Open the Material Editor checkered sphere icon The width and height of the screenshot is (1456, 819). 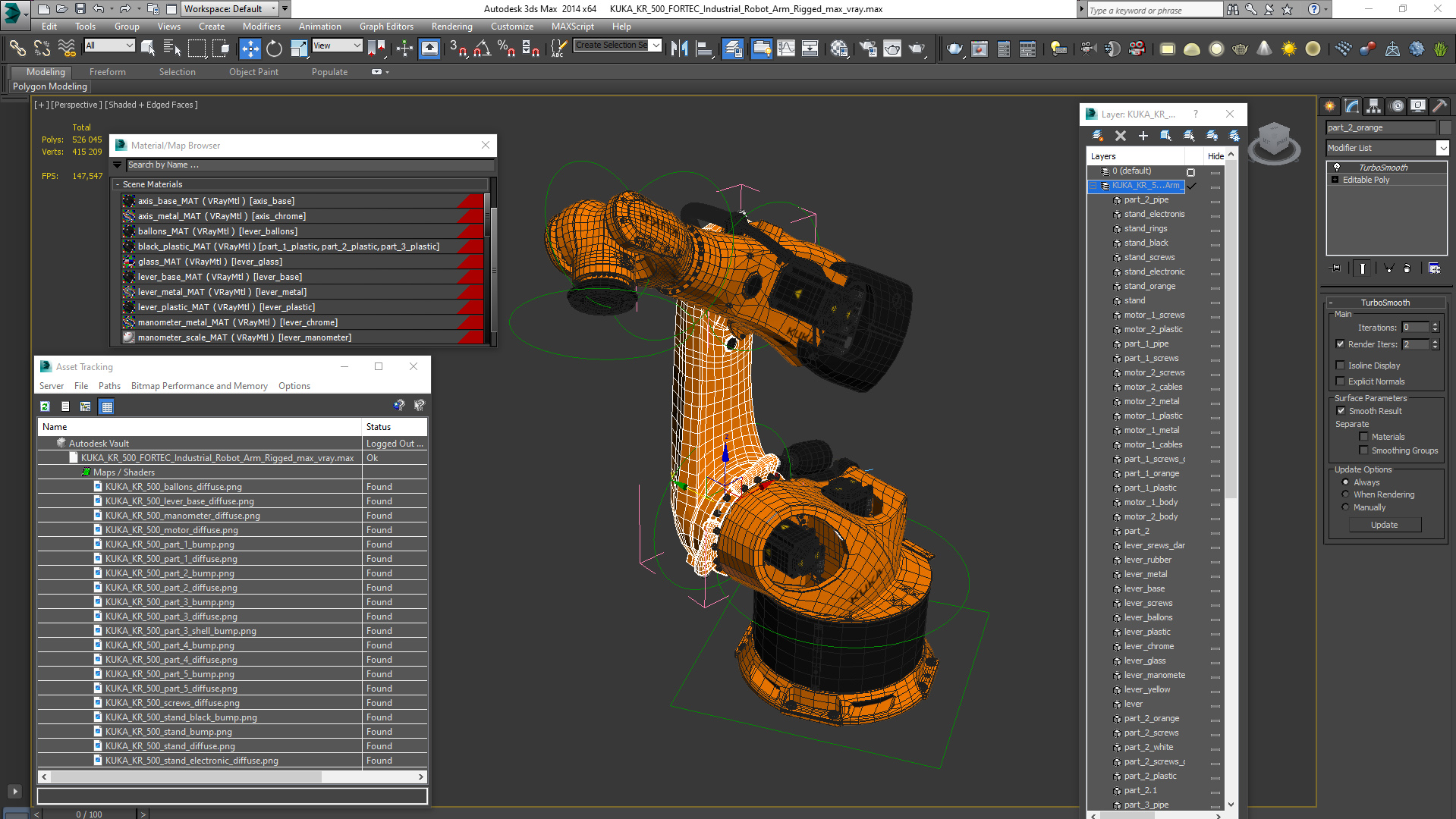coord(839,49)
